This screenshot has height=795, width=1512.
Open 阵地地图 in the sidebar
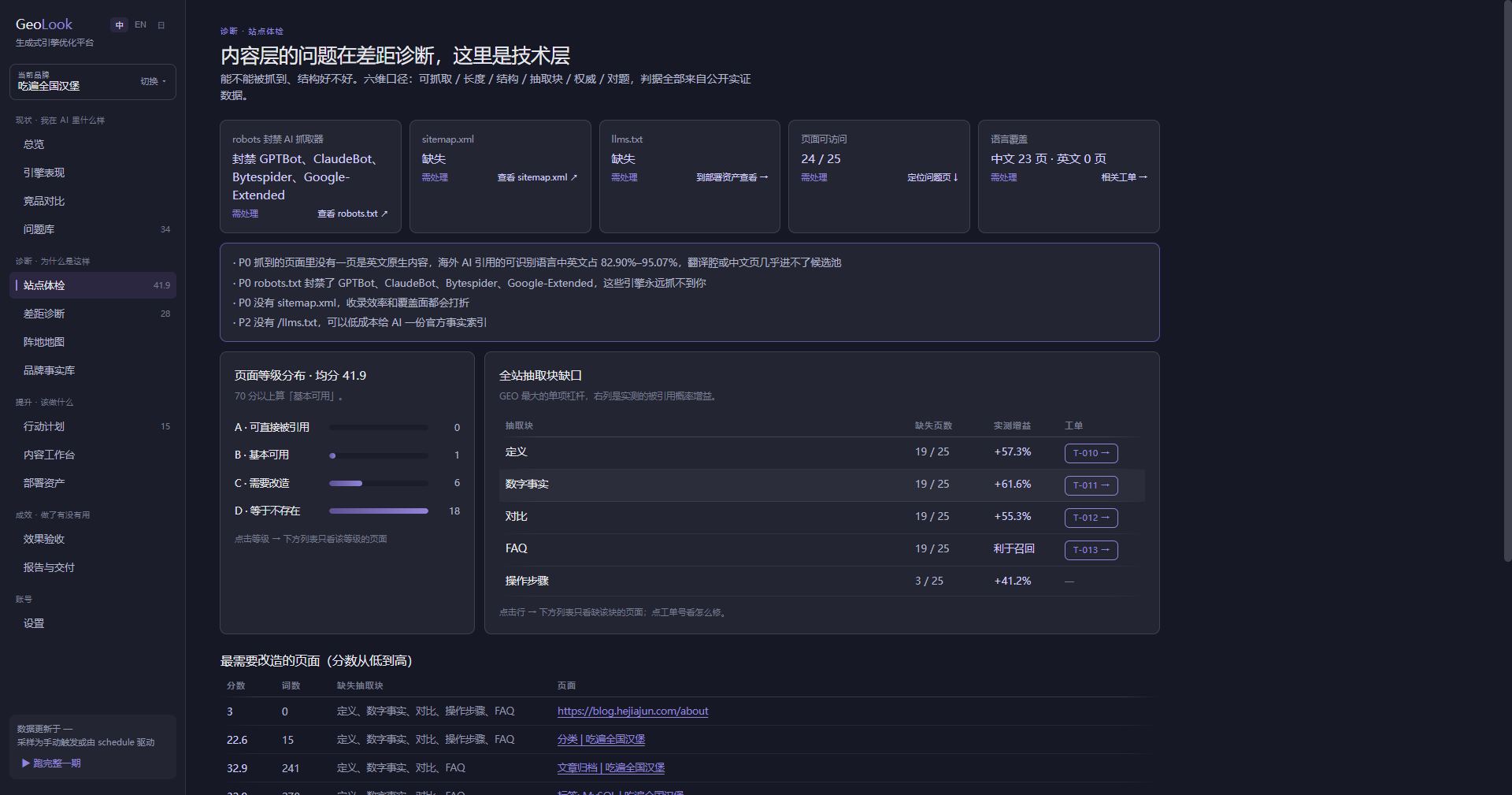pos(93,342)
